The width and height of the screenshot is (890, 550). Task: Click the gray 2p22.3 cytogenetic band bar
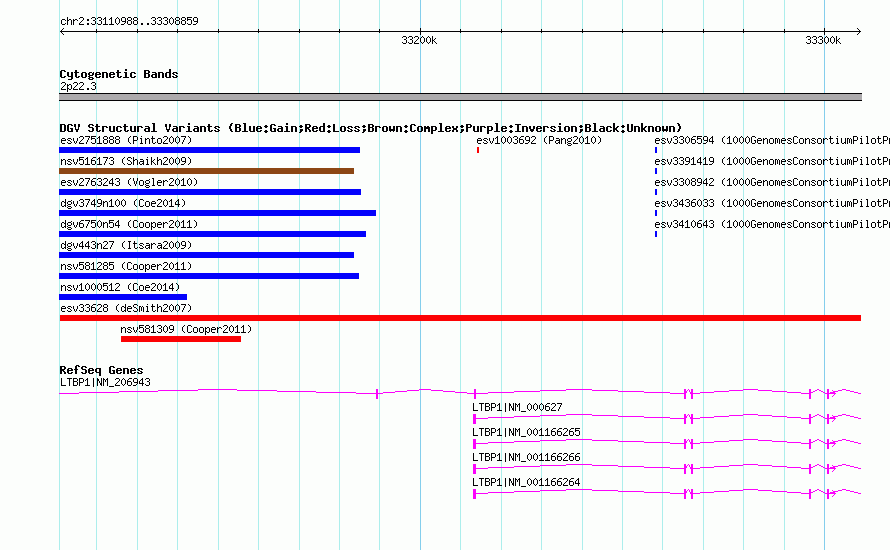[460, 97]
